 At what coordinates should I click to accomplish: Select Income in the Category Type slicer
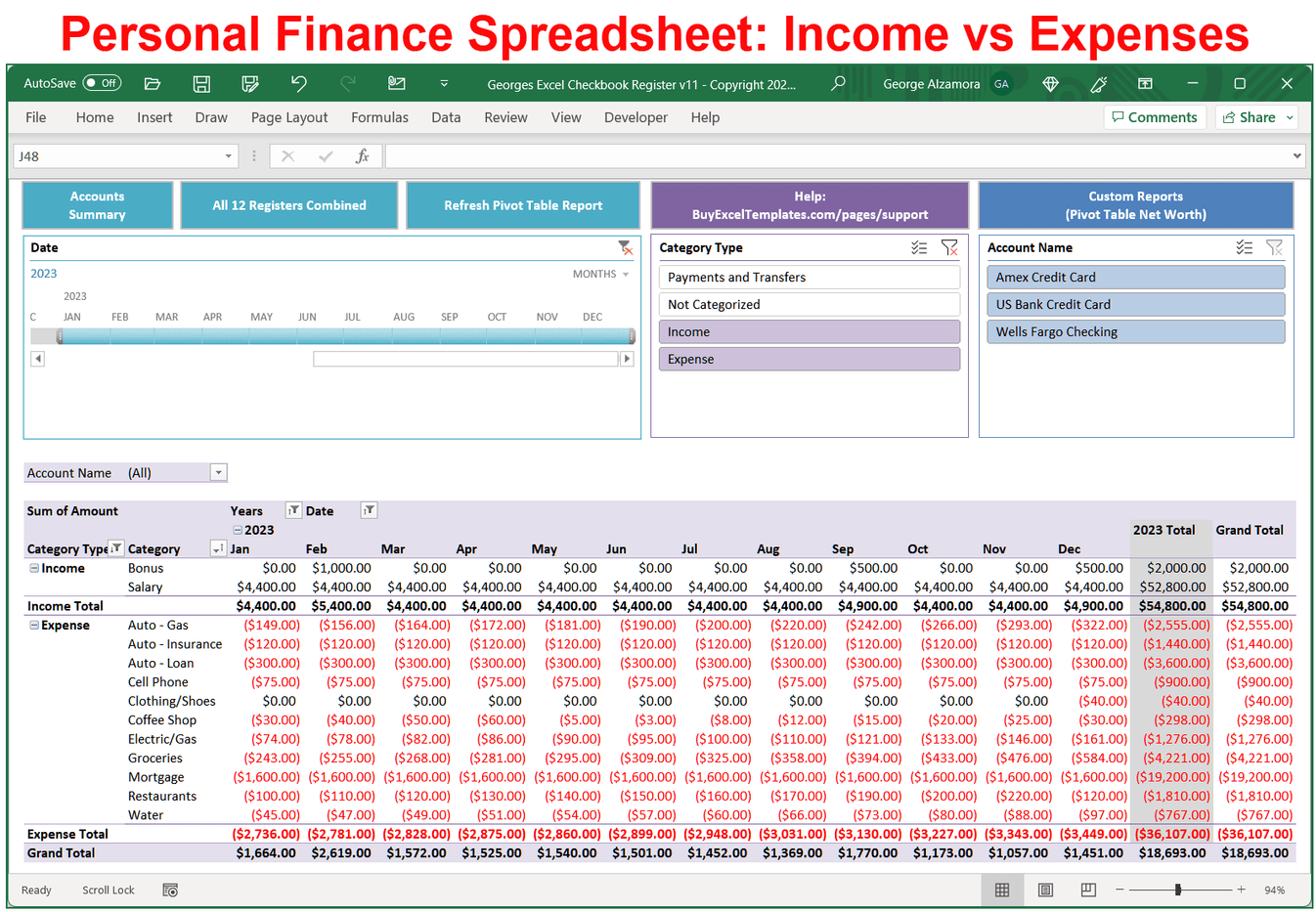(809, 331)
